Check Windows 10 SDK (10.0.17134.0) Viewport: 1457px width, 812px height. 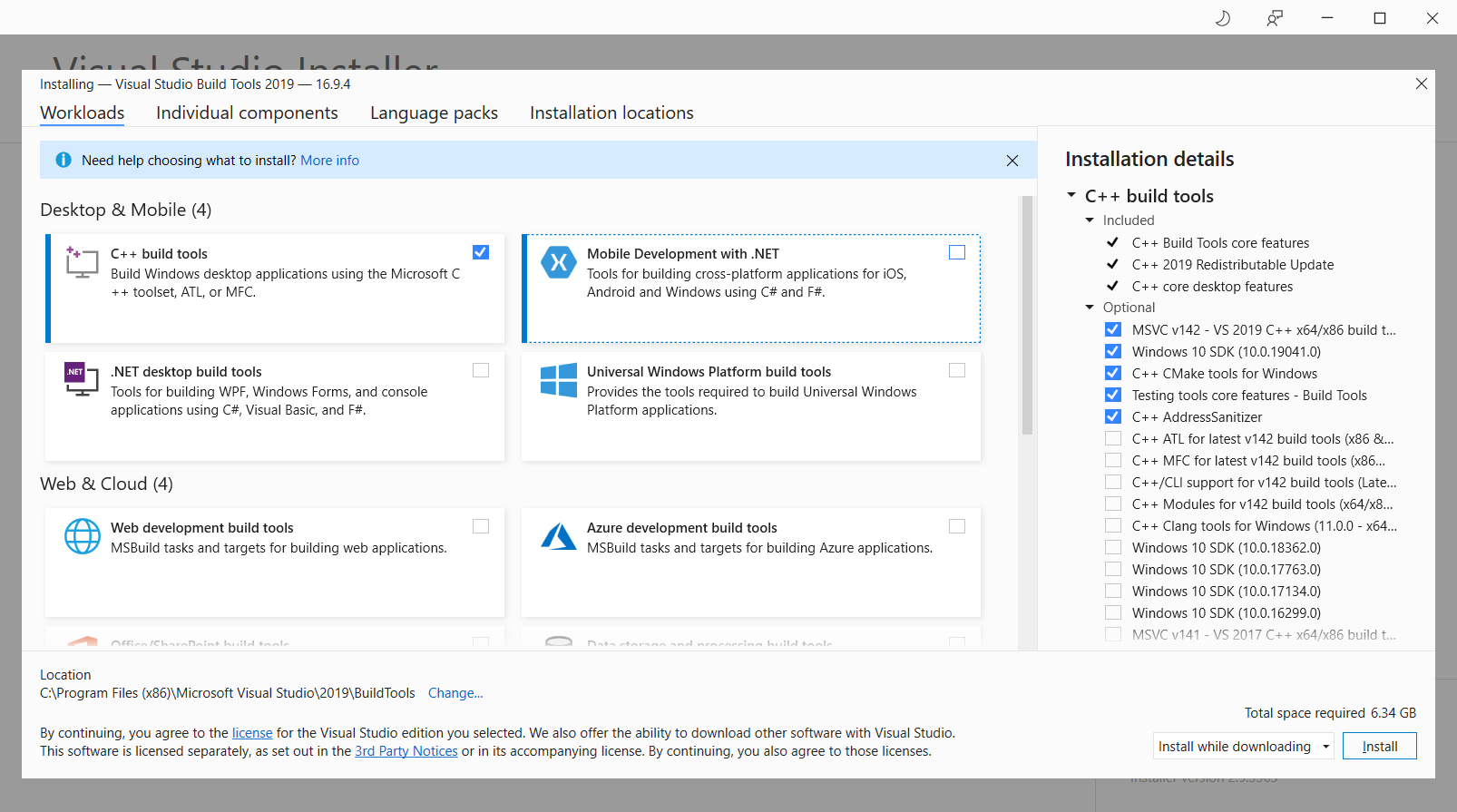click(1113, 591)
